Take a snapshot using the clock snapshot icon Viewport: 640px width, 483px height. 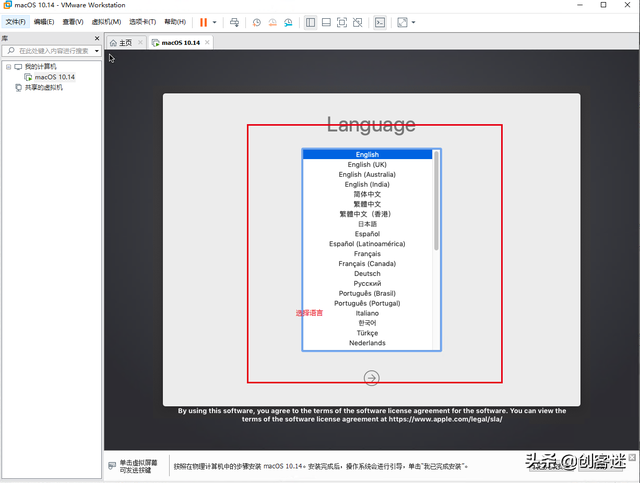(256, 22)
